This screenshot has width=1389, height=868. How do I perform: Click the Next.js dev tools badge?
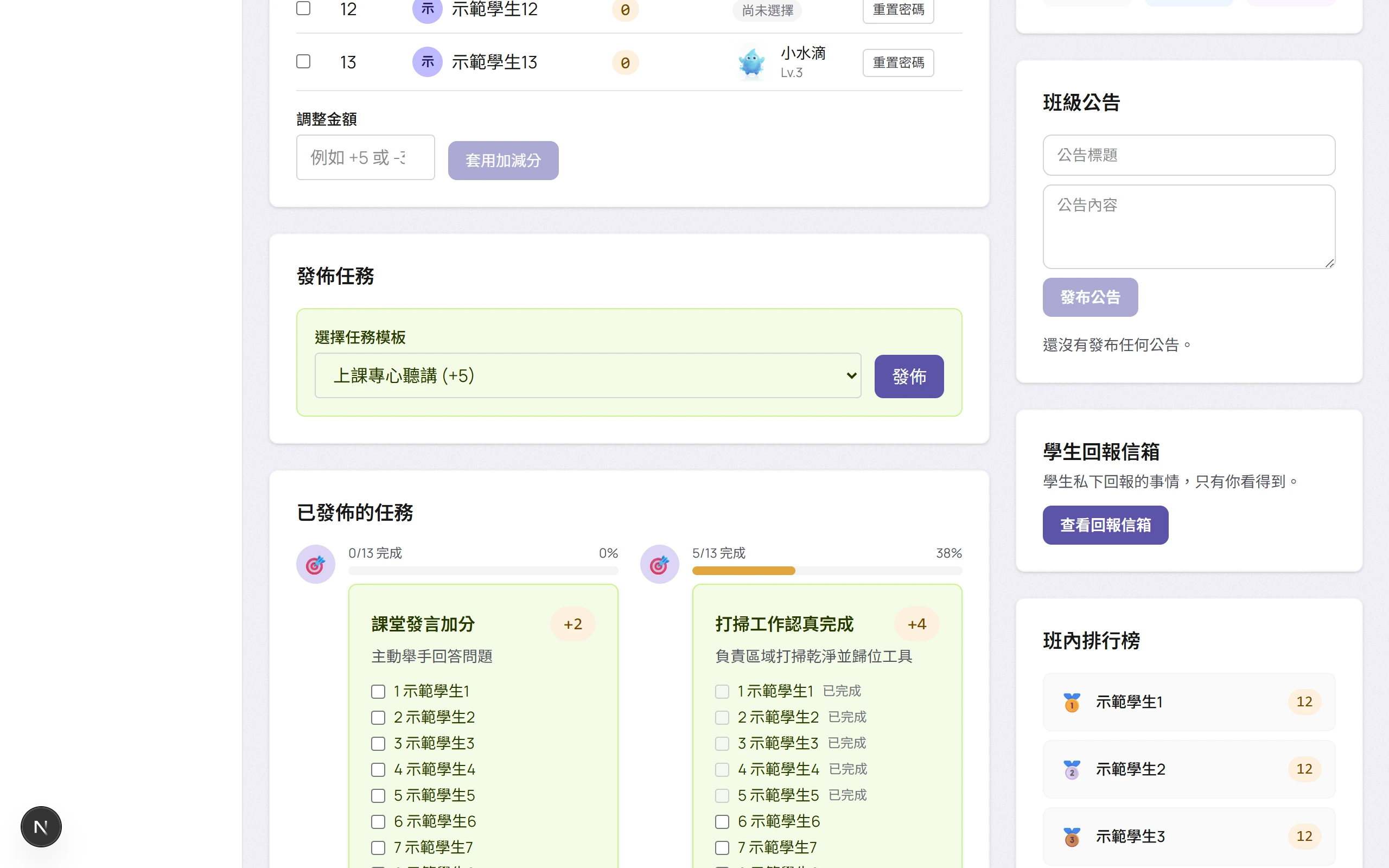click(x=41, y=827)
